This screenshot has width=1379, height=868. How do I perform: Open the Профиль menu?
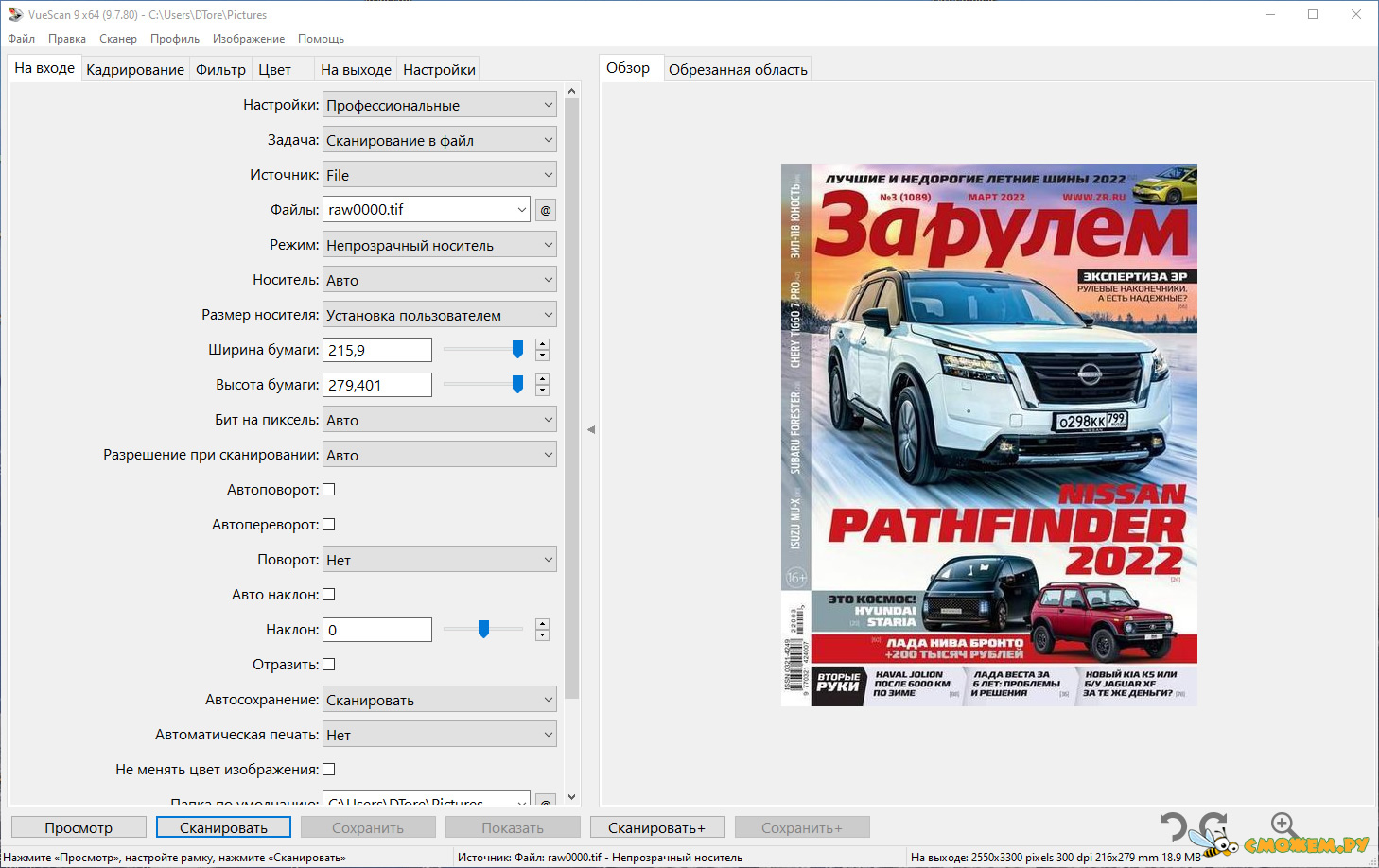(175, 39)
